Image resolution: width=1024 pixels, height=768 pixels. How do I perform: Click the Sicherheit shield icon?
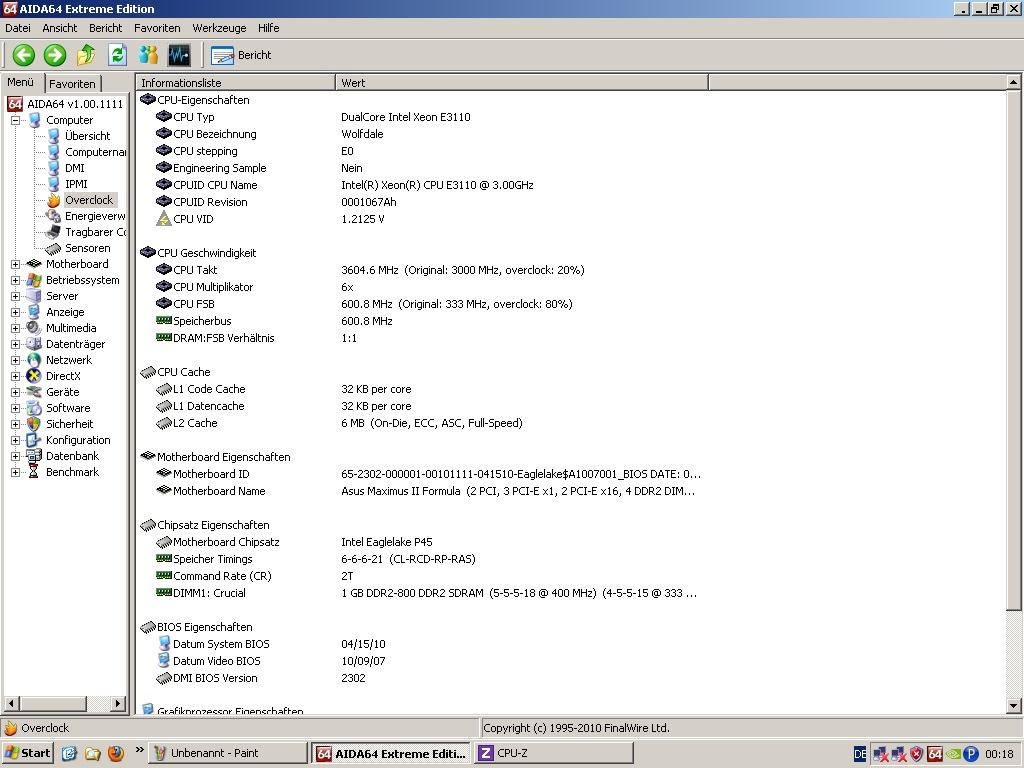[34, 424]
